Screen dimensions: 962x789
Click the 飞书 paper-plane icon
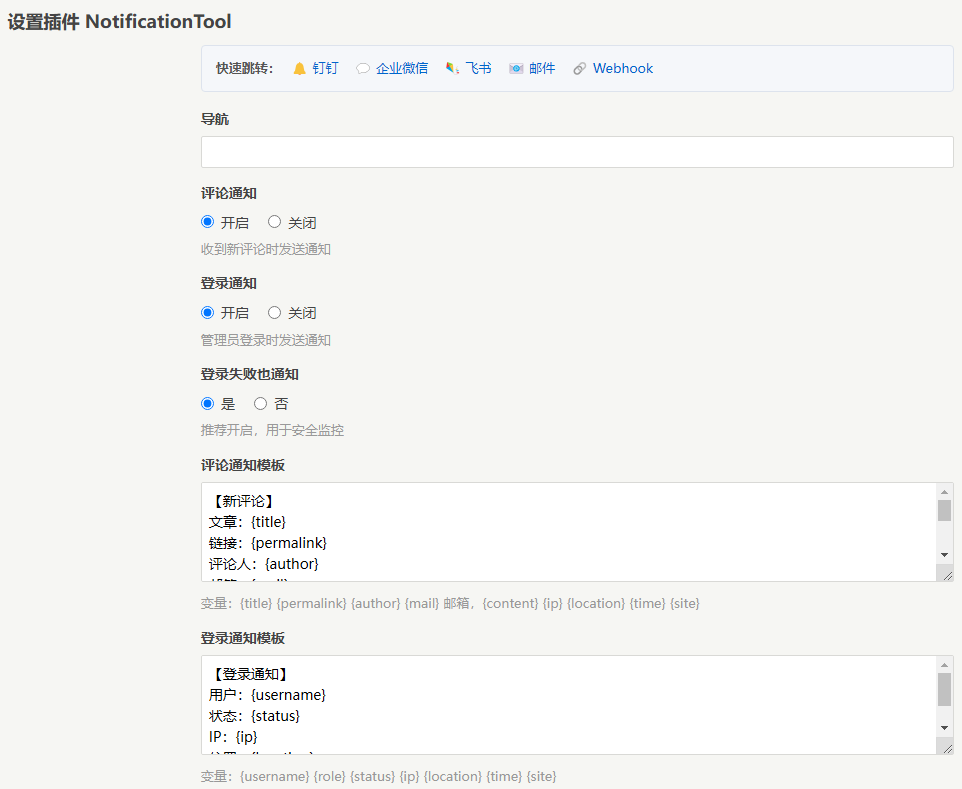(x=452, y=68)
